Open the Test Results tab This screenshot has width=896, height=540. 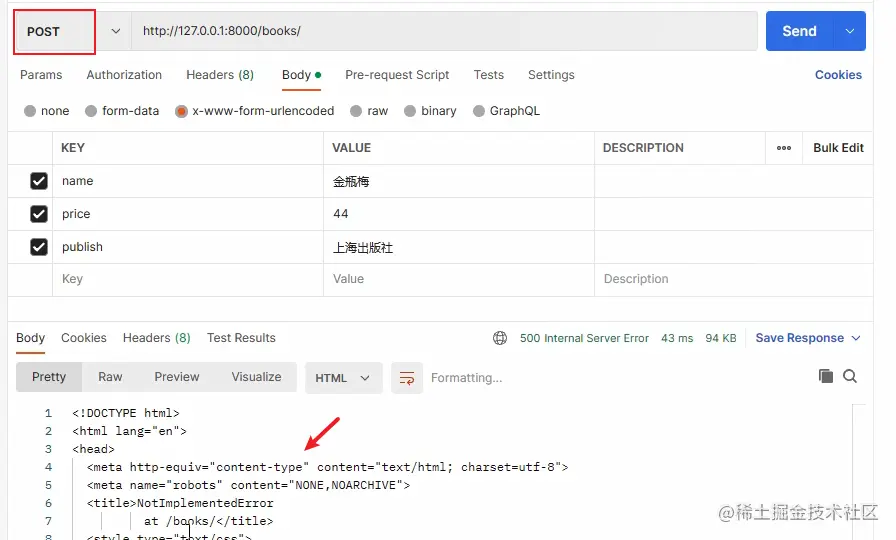click(241, 338)
